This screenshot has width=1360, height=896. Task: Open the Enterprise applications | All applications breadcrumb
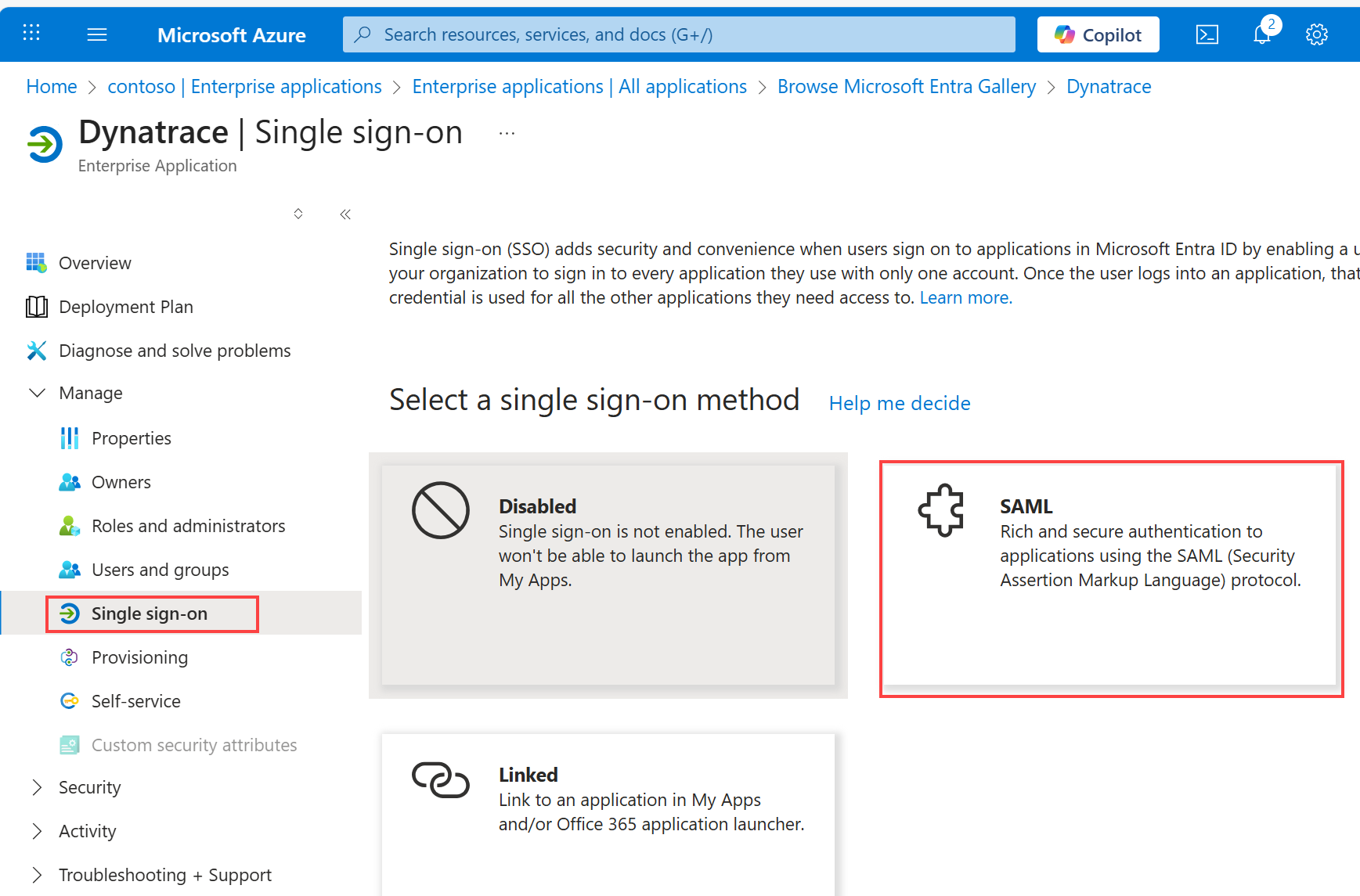click(x=579, y=87)
